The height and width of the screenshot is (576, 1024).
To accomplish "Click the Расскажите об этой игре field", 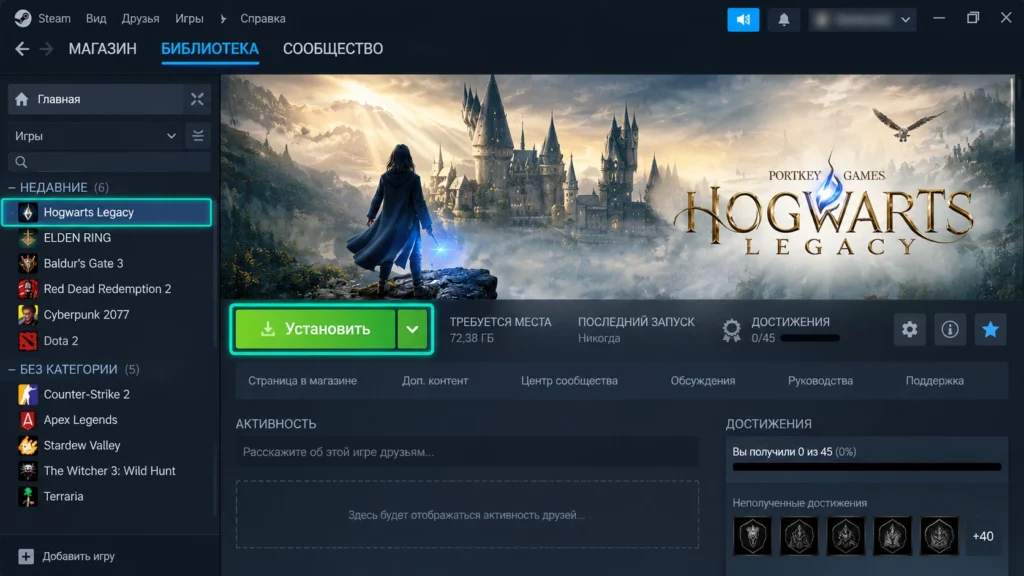I will tap(467, 452).
